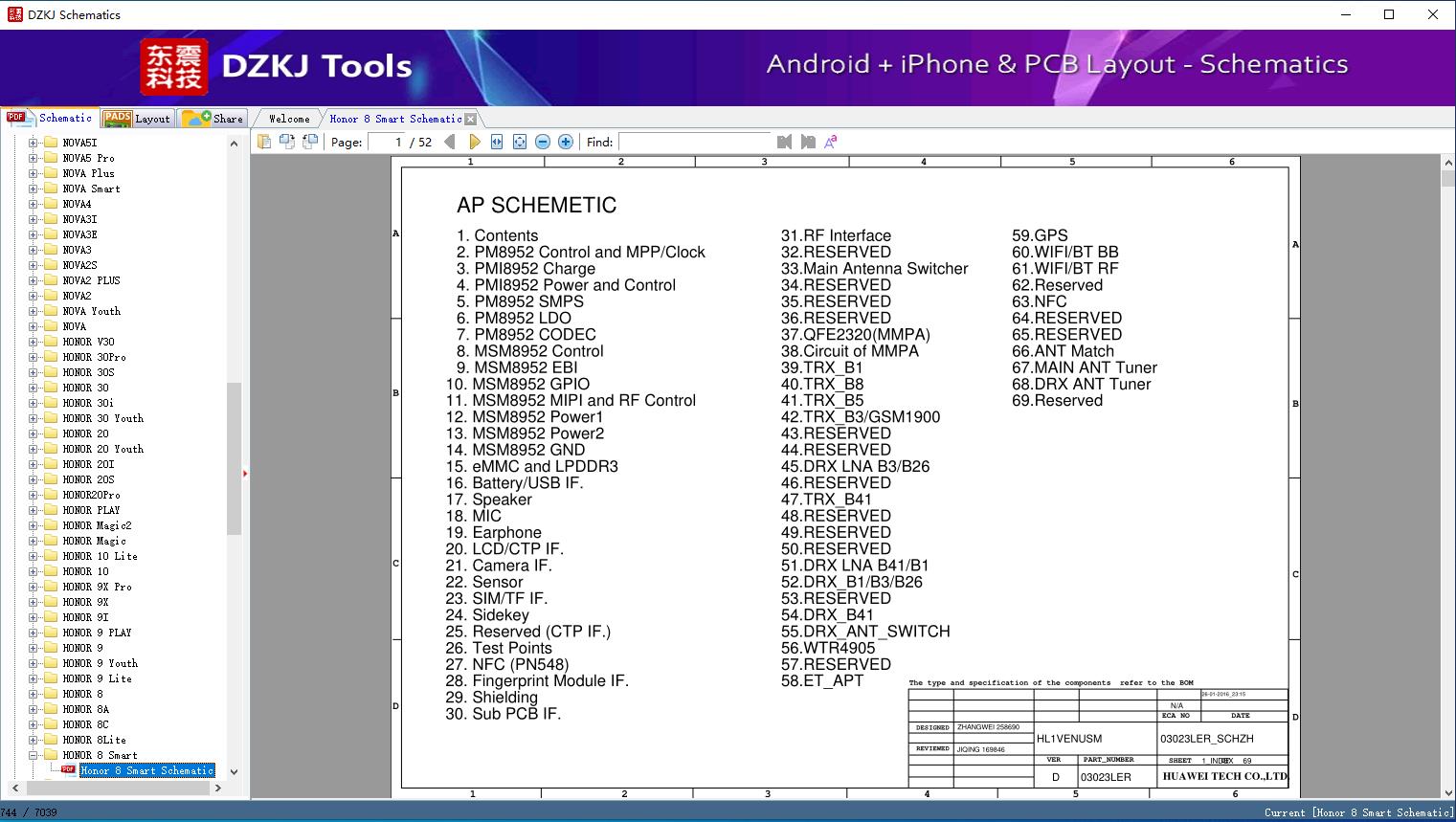Open the HONOR 20 Youth folder icon
1456x822 pixels.
coord(51,449)
